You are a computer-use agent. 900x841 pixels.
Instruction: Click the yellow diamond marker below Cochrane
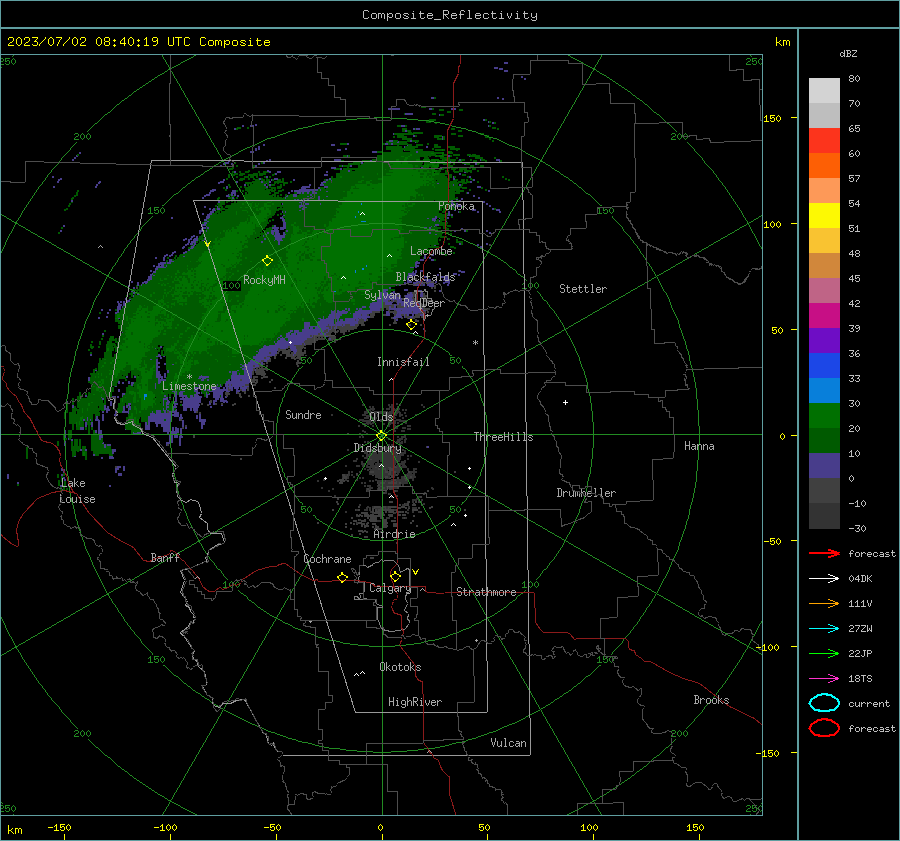tap(342, 577)
